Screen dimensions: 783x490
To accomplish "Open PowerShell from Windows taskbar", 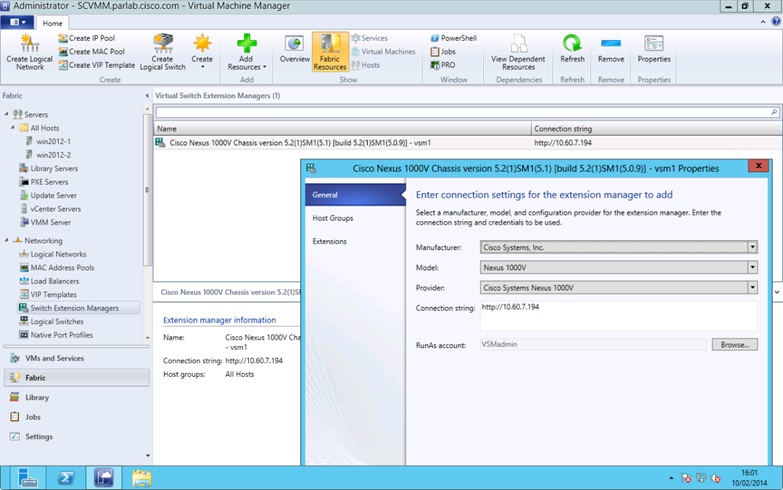I will [66, 478].
